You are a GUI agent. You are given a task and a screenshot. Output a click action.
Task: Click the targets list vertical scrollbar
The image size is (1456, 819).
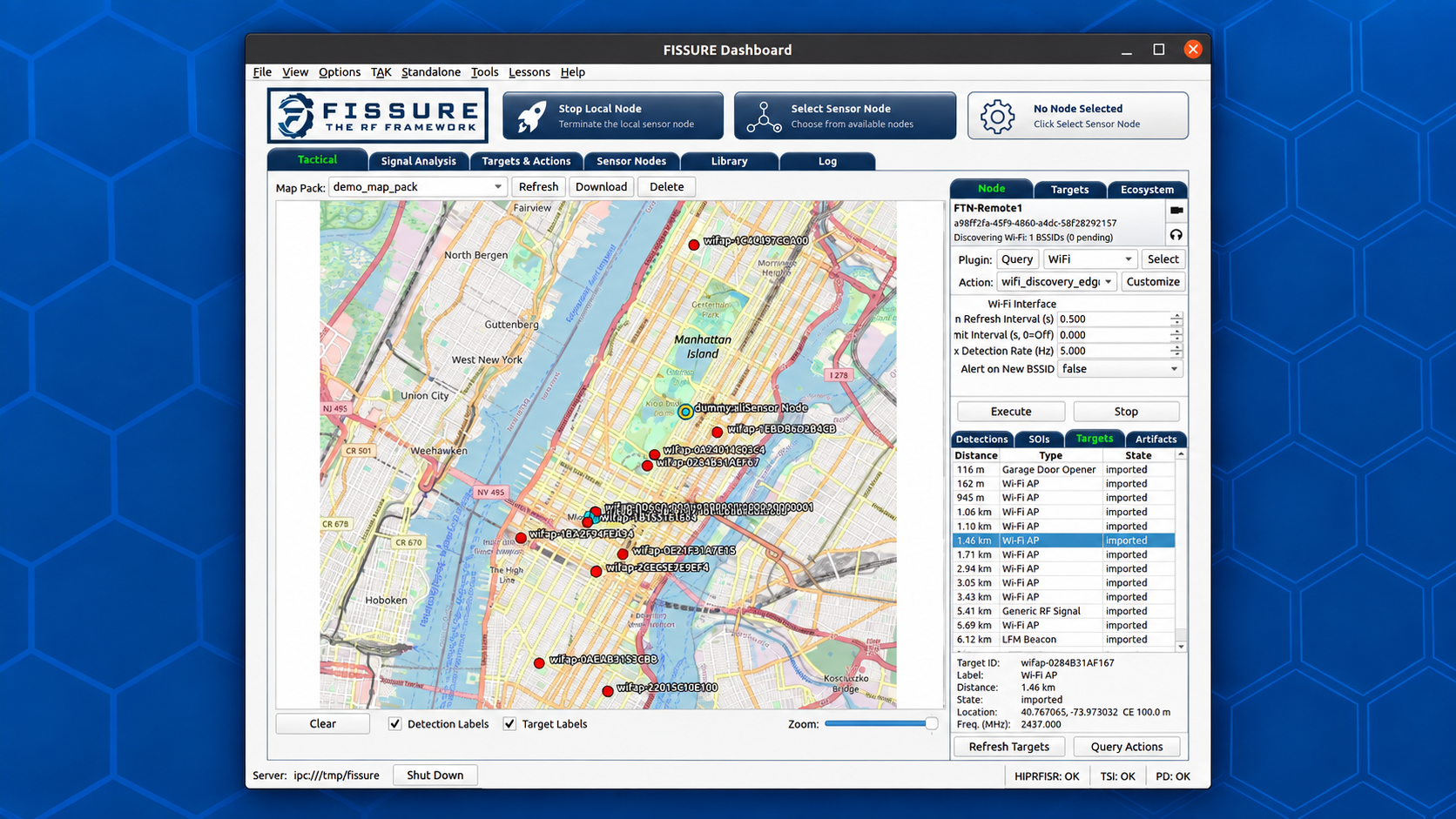1181,550
